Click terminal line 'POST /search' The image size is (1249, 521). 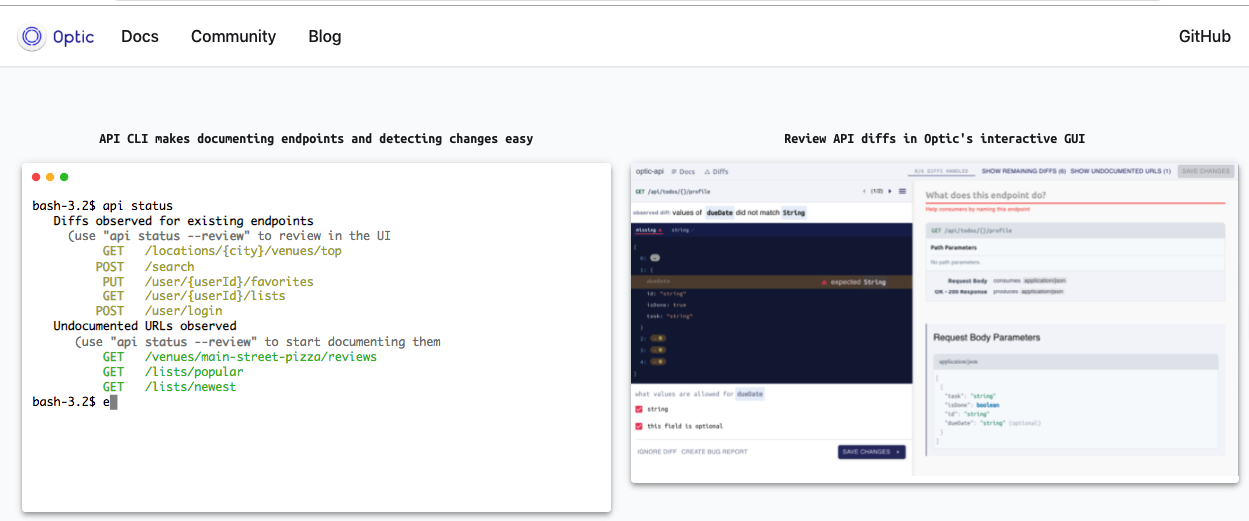click(x=145, y=266)
